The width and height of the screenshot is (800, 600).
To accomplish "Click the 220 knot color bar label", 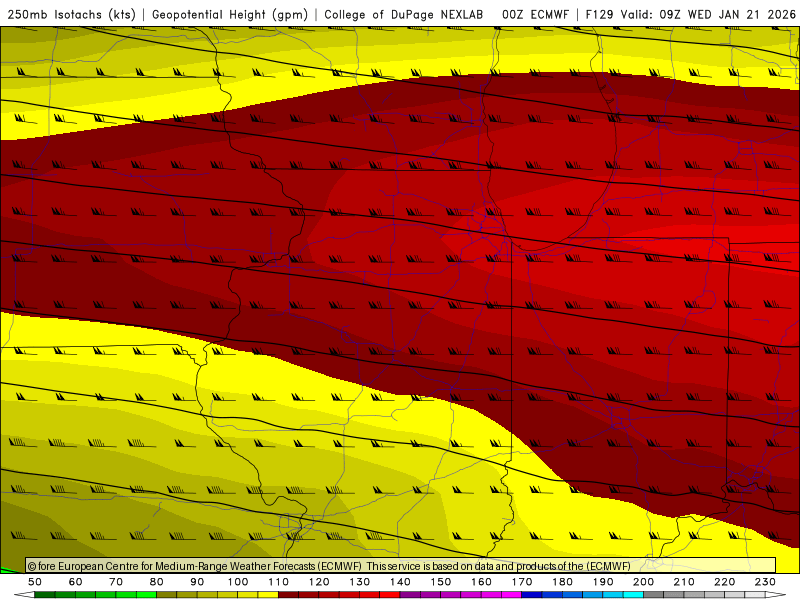I will click(724, 582).
